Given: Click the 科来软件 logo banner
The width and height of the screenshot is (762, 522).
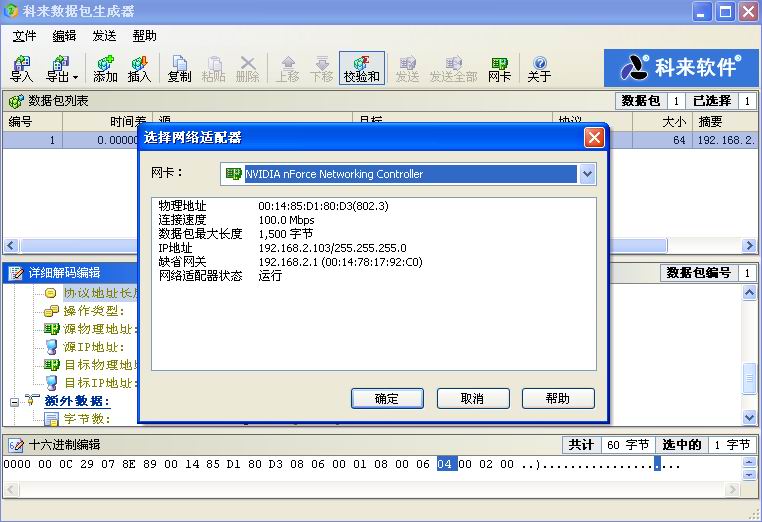Looking at the screenshot, I should 680,68.
